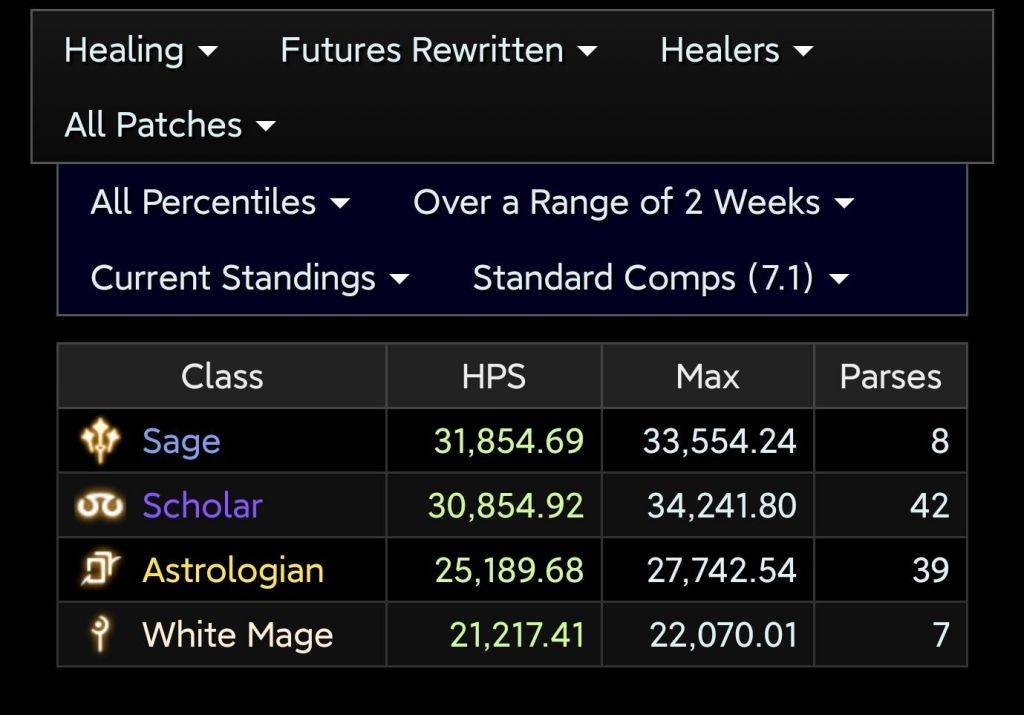The image size is (1024, 715).
Task: Open the Healers role dropdown
Action: [736, 50]
